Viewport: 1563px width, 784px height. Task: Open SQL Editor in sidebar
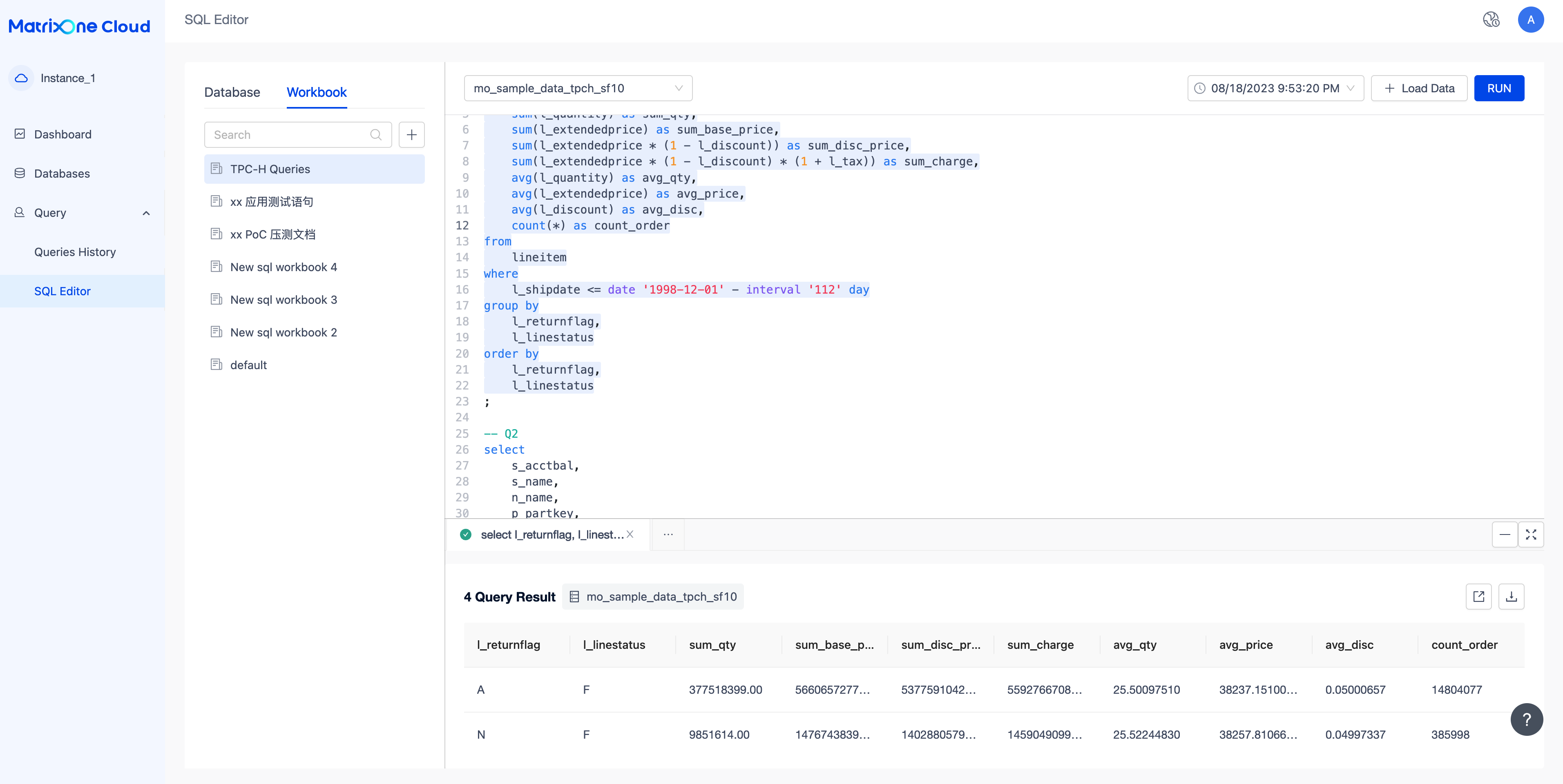click(x=83, y=291)
